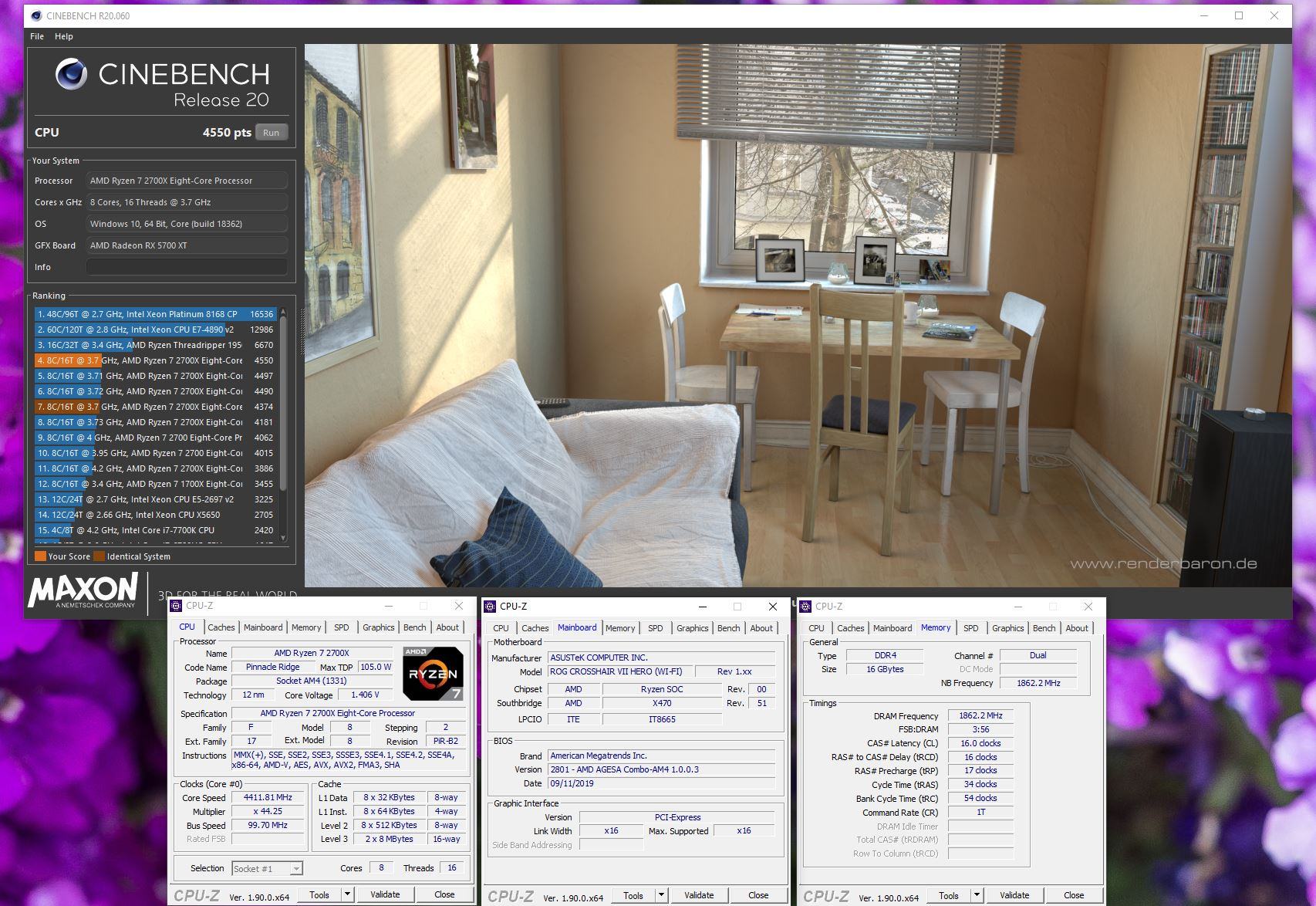Click the ranking list scrollbar
The width and height of the screenshot is (1316, 906).
point(283,403)
